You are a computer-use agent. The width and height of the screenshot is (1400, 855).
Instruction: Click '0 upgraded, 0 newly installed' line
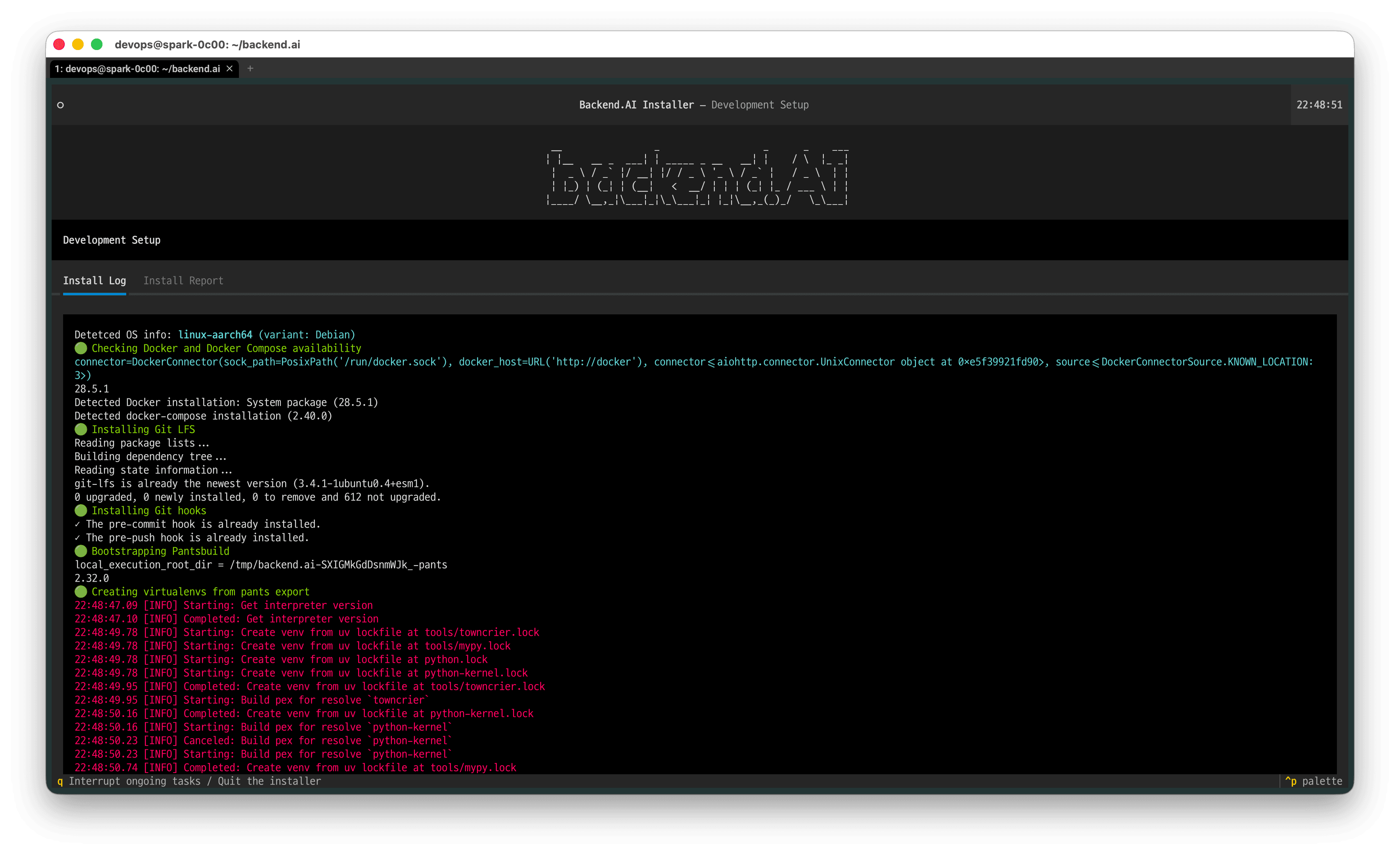(x=258, y=497)
